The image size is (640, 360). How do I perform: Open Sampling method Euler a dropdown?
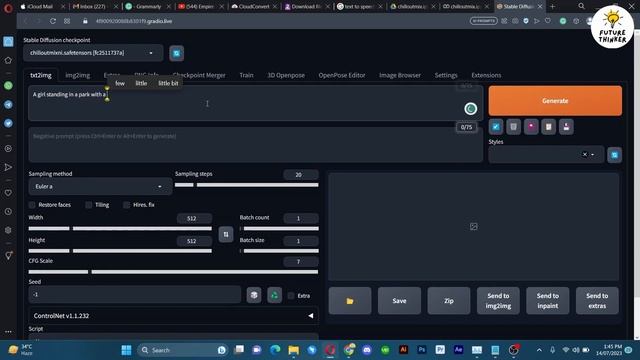coord(100,187)
